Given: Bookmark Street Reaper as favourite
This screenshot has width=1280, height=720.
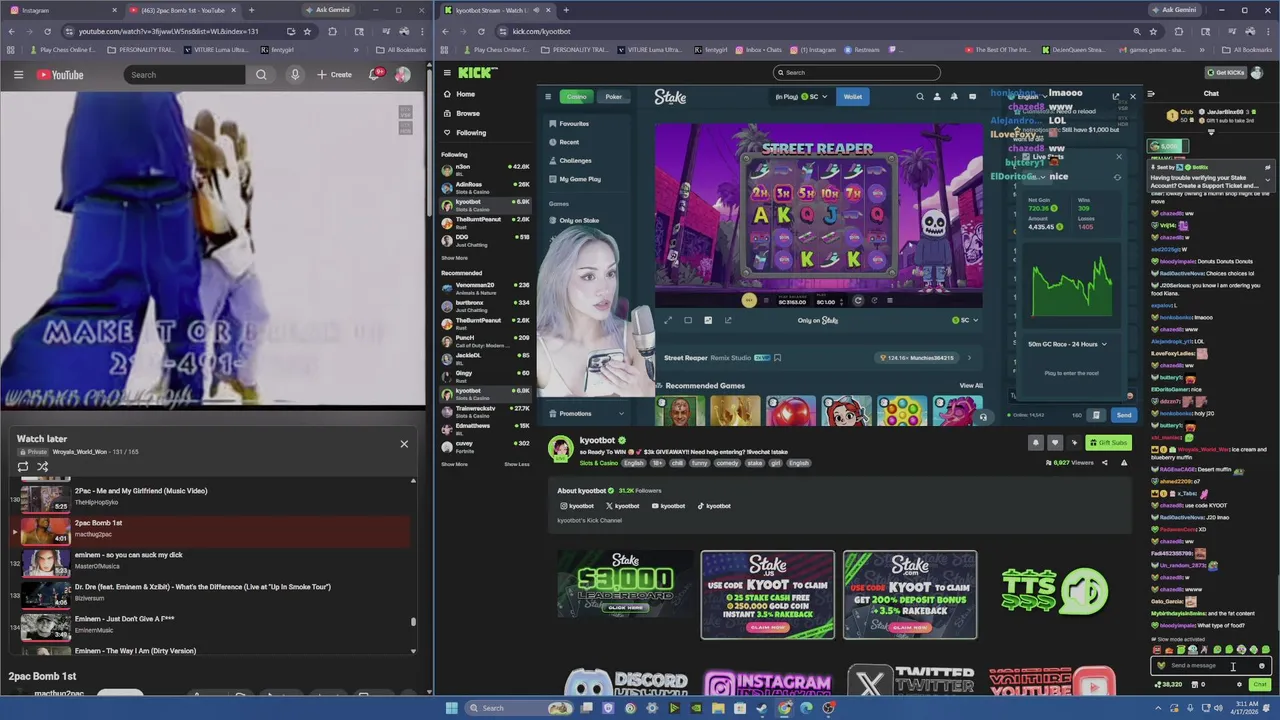Looking at the screenshot, I should 777,358.
